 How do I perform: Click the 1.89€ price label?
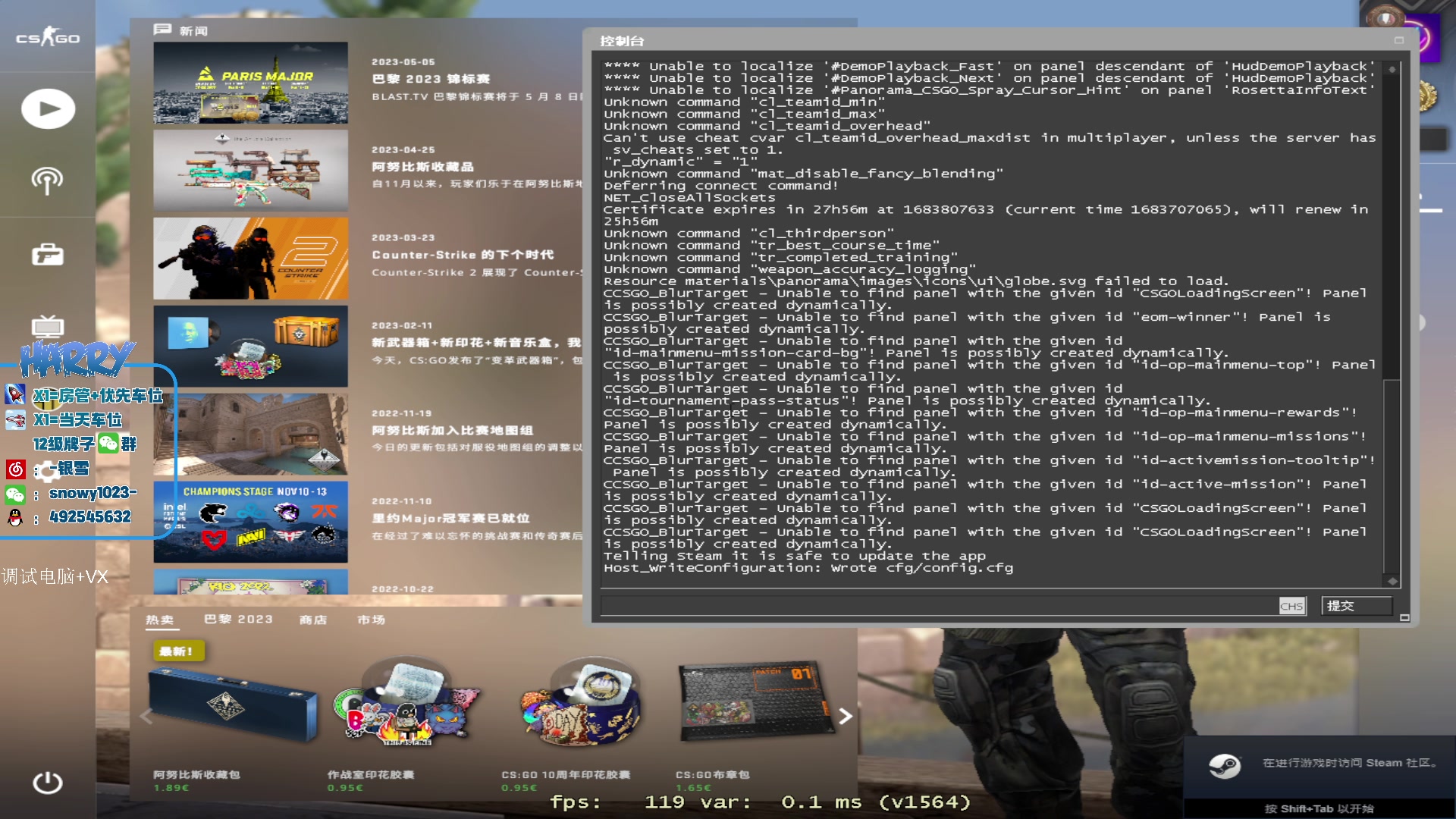pos(171,789)
